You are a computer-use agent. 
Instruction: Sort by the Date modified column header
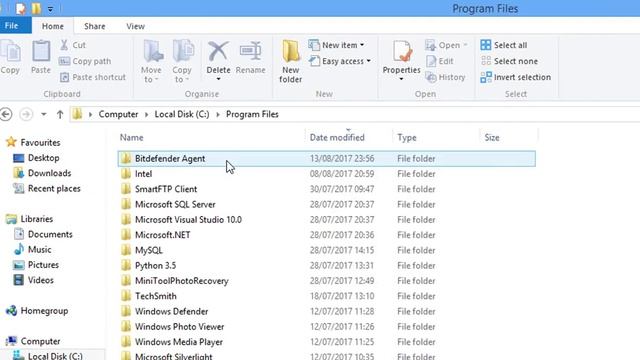click(x=337, y=138)
